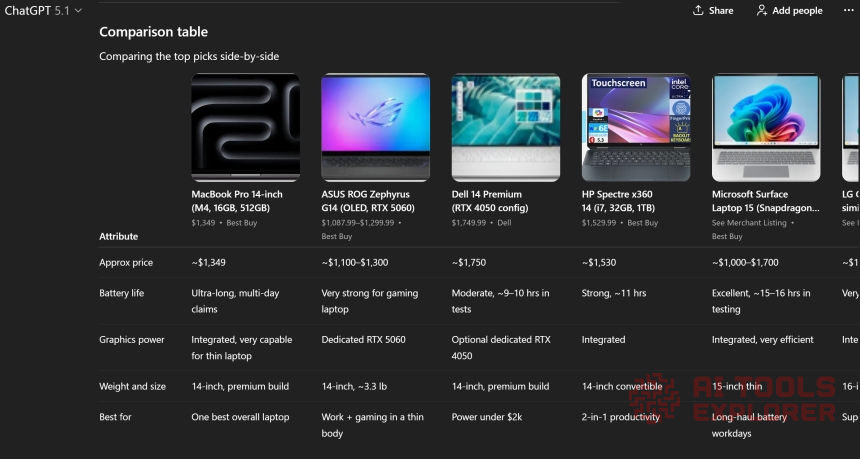Open the Microsoft Surface Laptop 15 product image
Image resolution: width=860 pixels, height=459 pixels.
tap(766, 127)
